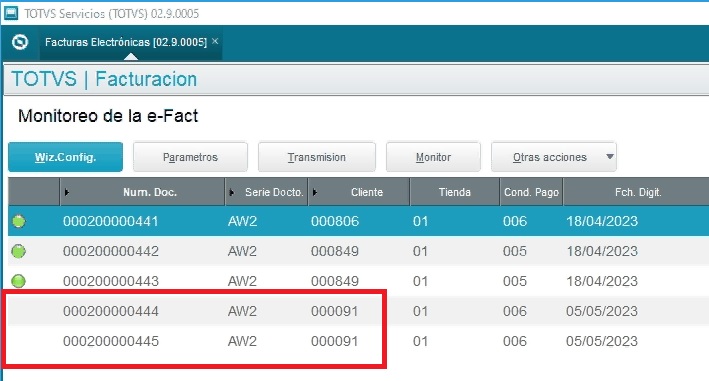Select document number 000200000442

(x=111, y=251)
